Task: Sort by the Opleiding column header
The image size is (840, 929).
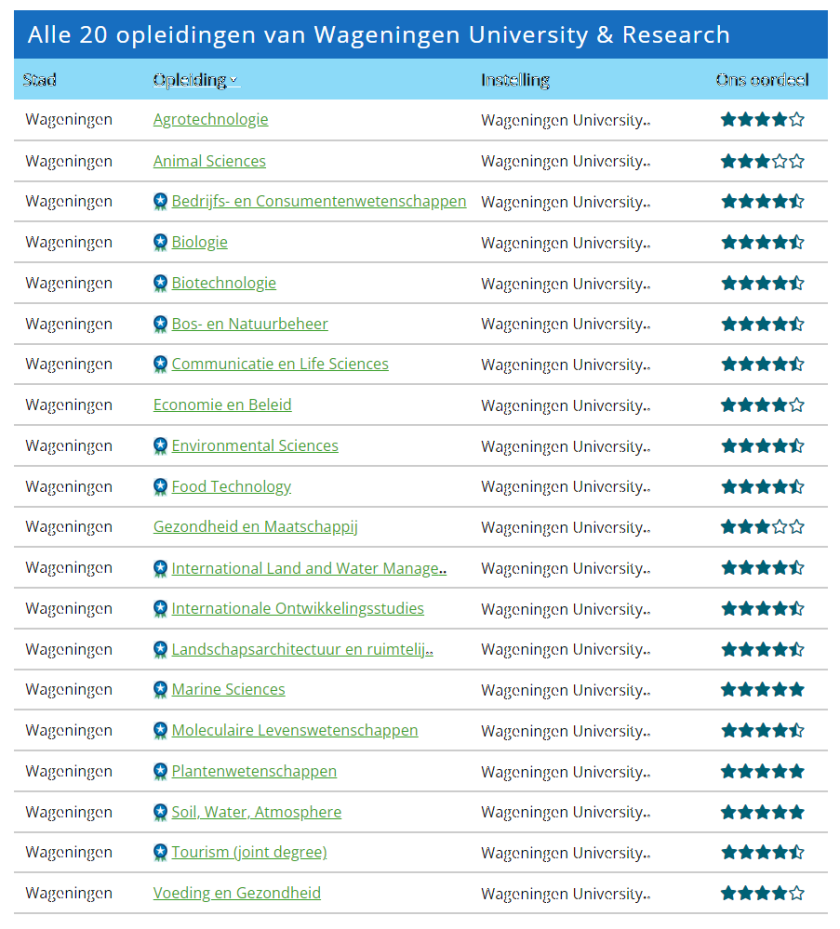Action: [196, 80]
